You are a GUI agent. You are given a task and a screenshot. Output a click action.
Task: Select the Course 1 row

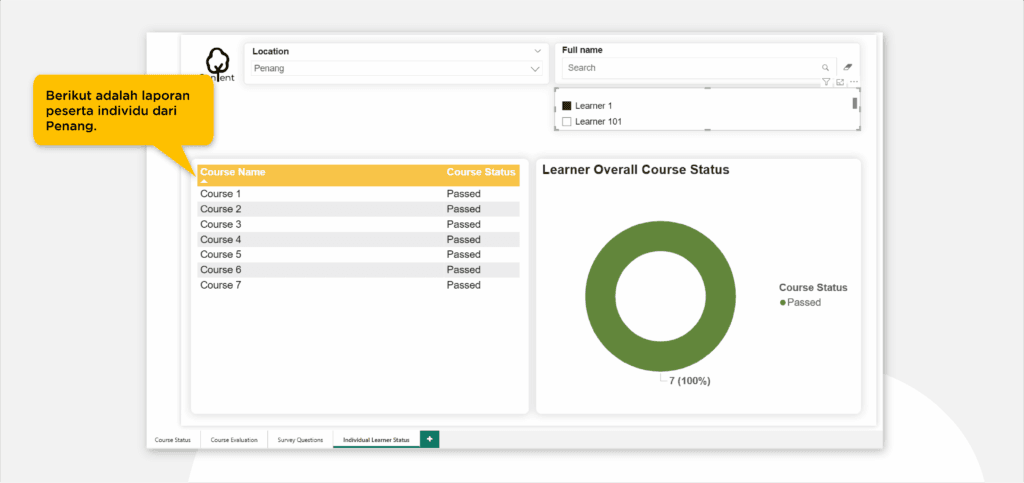coord(359,194)
